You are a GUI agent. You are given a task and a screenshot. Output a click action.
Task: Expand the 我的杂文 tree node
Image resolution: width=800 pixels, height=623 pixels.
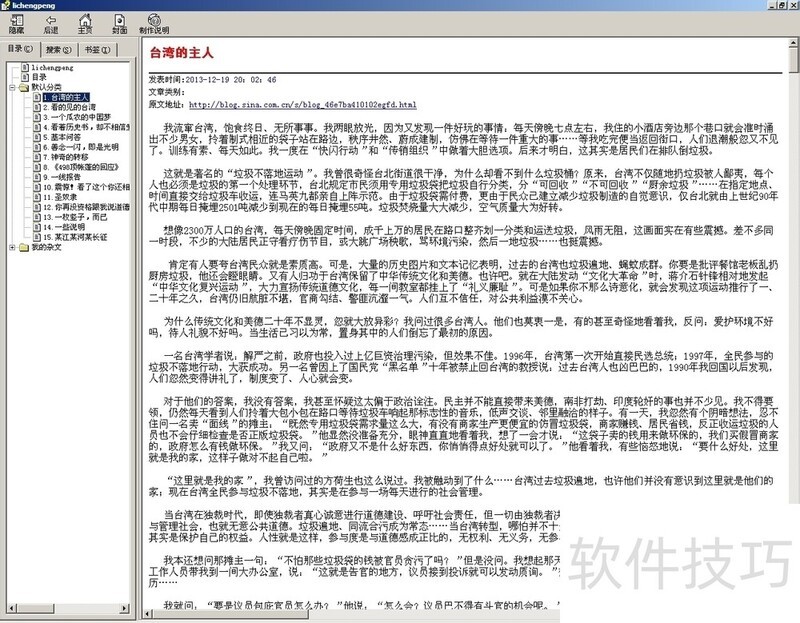point(11,246)
